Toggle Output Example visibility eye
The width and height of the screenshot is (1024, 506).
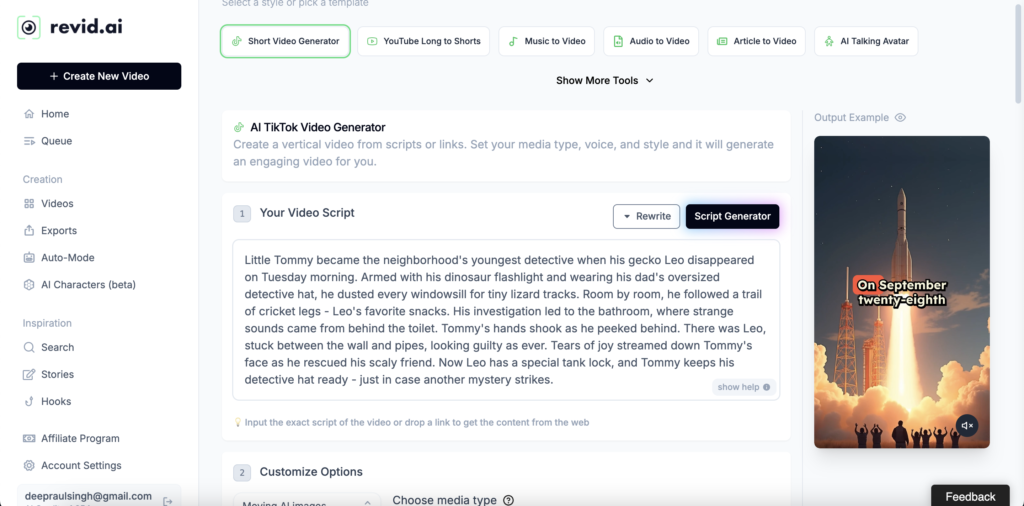900,118
